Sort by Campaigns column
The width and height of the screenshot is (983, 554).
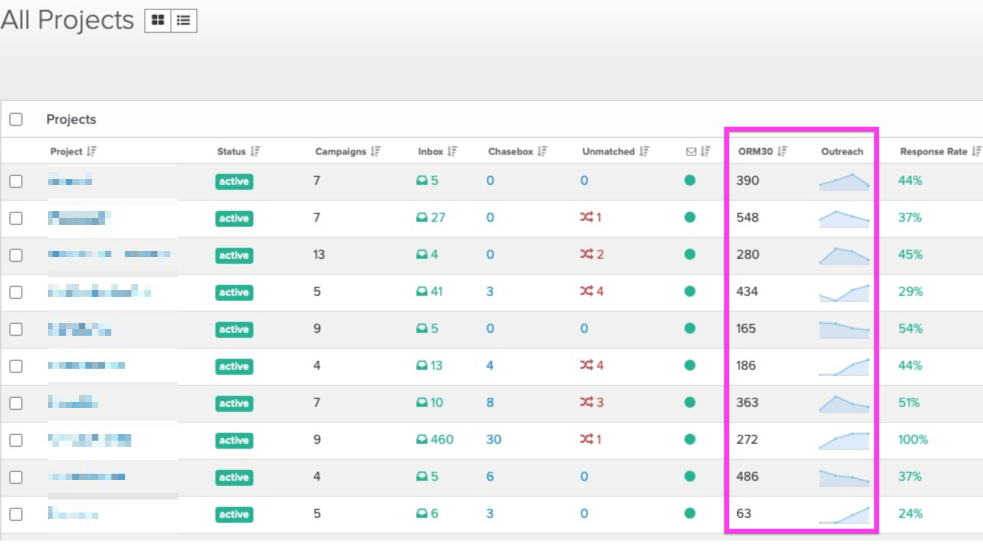pyautogui.click(x=376, y=152)
